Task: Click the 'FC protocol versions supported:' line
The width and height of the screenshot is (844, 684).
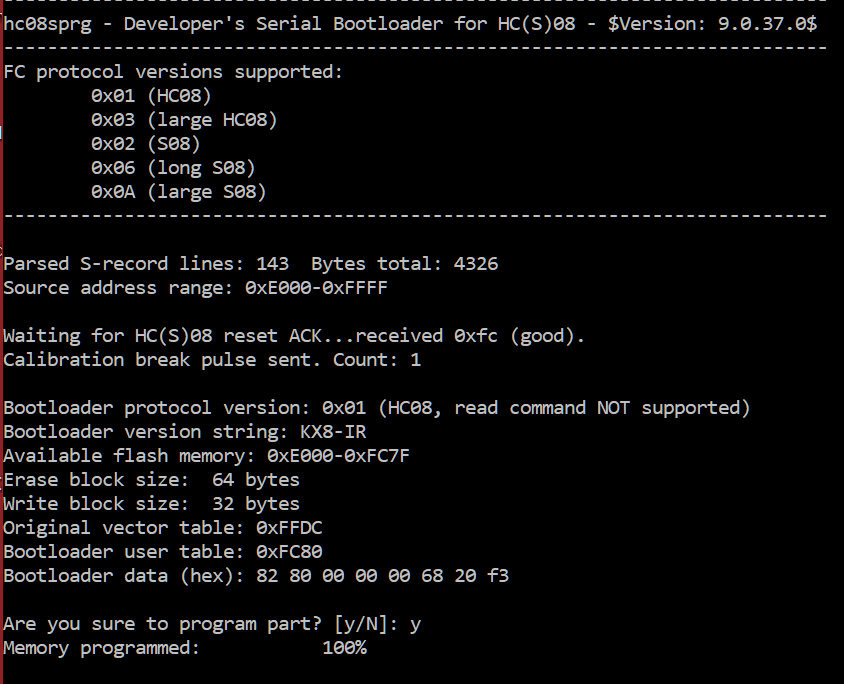Action: point(173,72)
